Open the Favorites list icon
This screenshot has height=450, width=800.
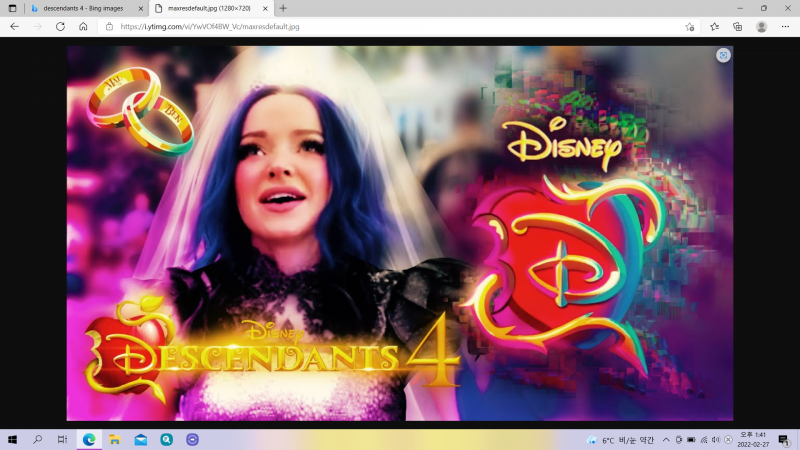[x=714, y=26]
